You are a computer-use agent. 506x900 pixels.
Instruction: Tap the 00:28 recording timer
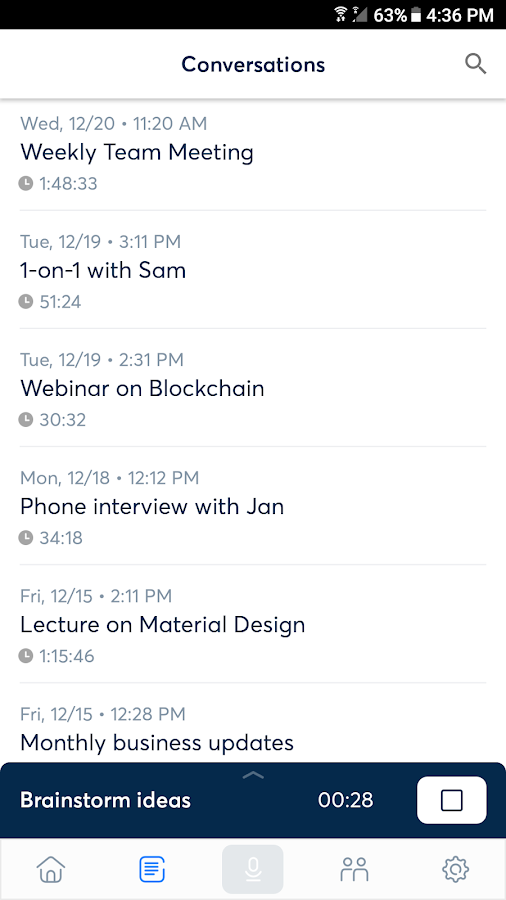click(345, 800)
